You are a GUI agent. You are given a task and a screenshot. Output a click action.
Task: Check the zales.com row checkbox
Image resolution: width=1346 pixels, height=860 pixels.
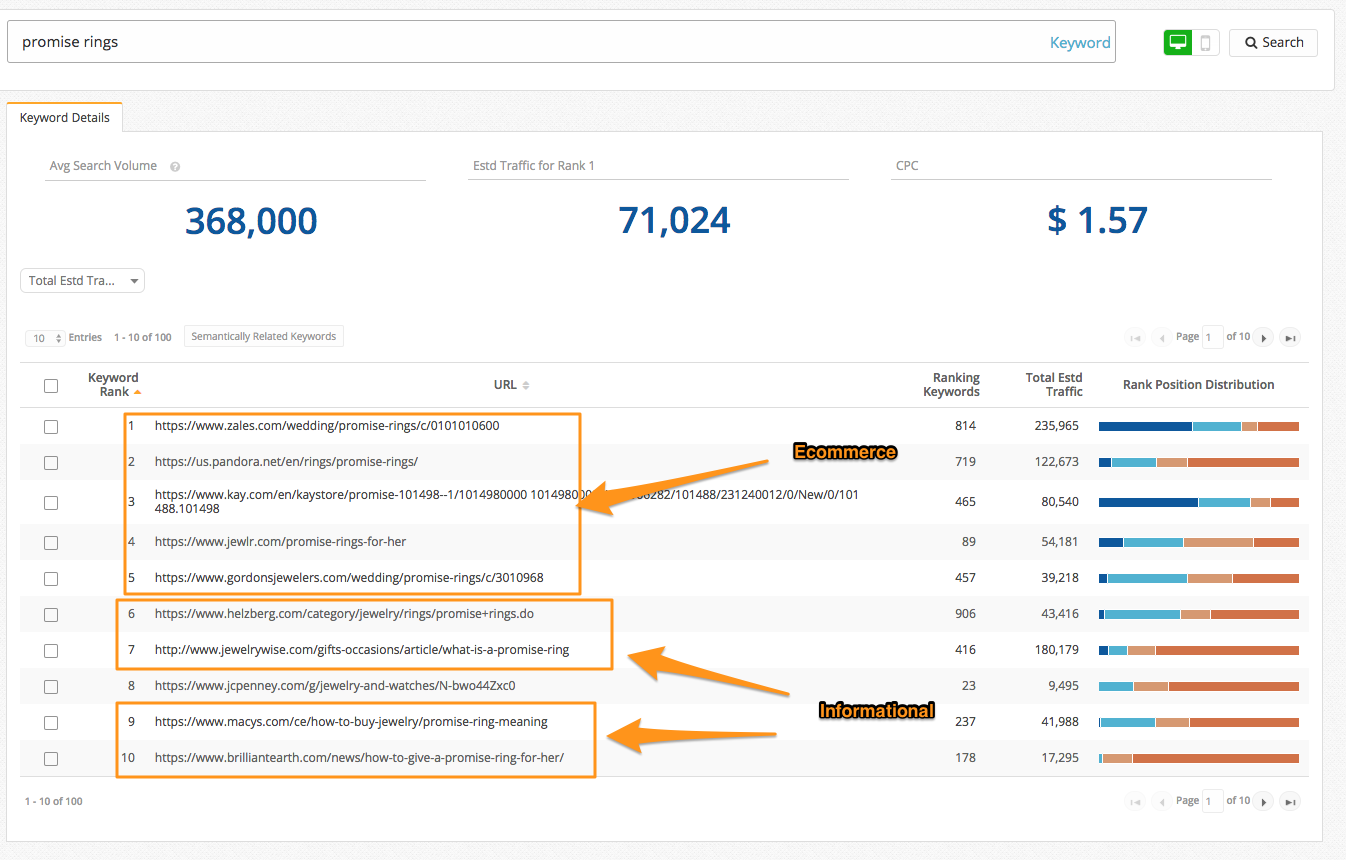point(51,427)
